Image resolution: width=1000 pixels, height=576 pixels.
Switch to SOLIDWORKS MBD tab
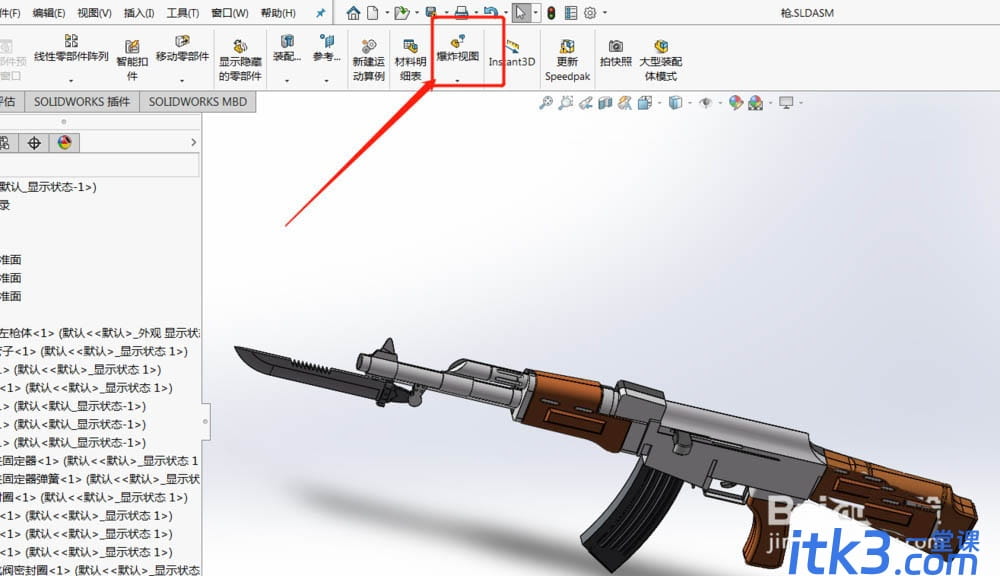point(198,102)
